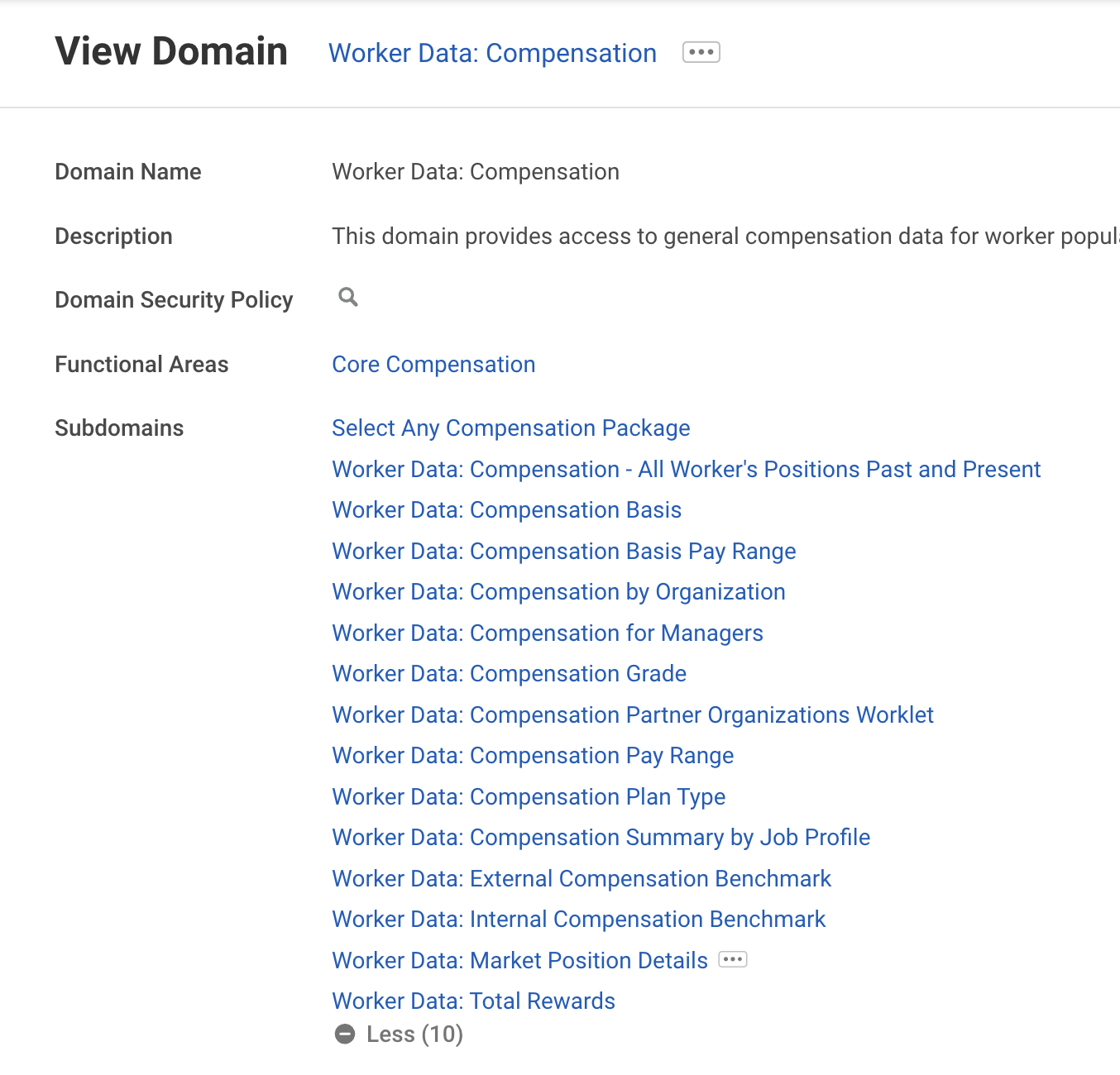The image size is (1120, 1075).
Task: Open Worker Data: Compensation Grade link
Action: click(509, 674)
